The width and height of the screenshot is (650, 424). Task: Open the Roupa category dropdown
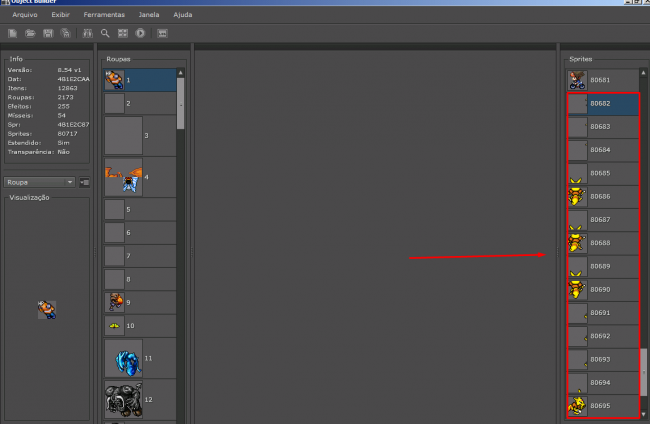40,182
